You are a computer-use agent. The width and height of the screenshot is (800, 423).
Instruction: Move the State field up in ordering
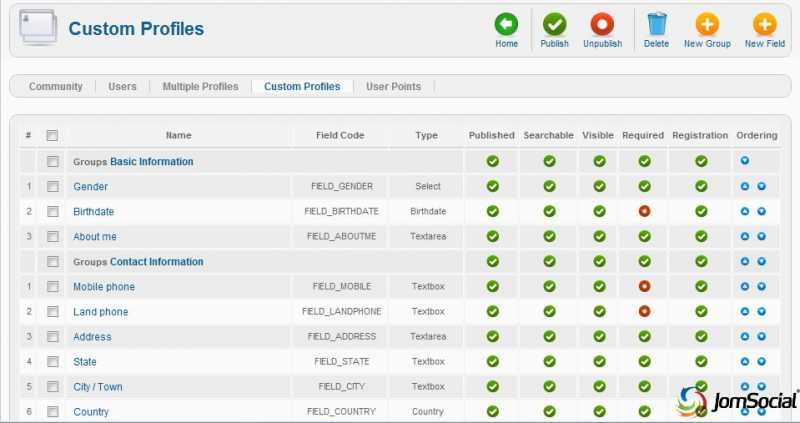(745, 362)
